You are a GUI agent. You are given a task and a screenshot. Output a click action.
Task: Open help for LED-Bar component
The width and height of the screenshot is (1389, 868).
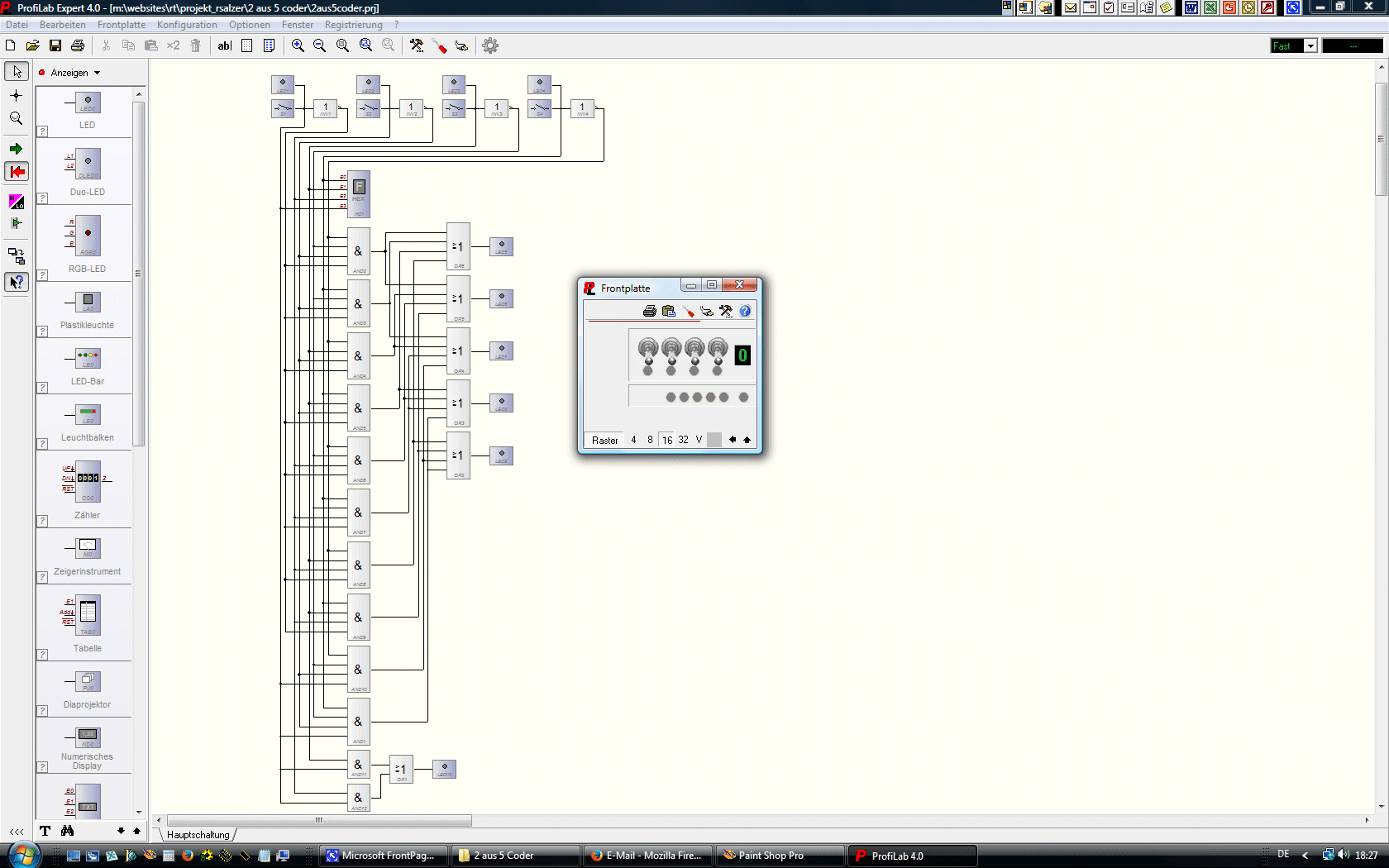tap(42, 388)
